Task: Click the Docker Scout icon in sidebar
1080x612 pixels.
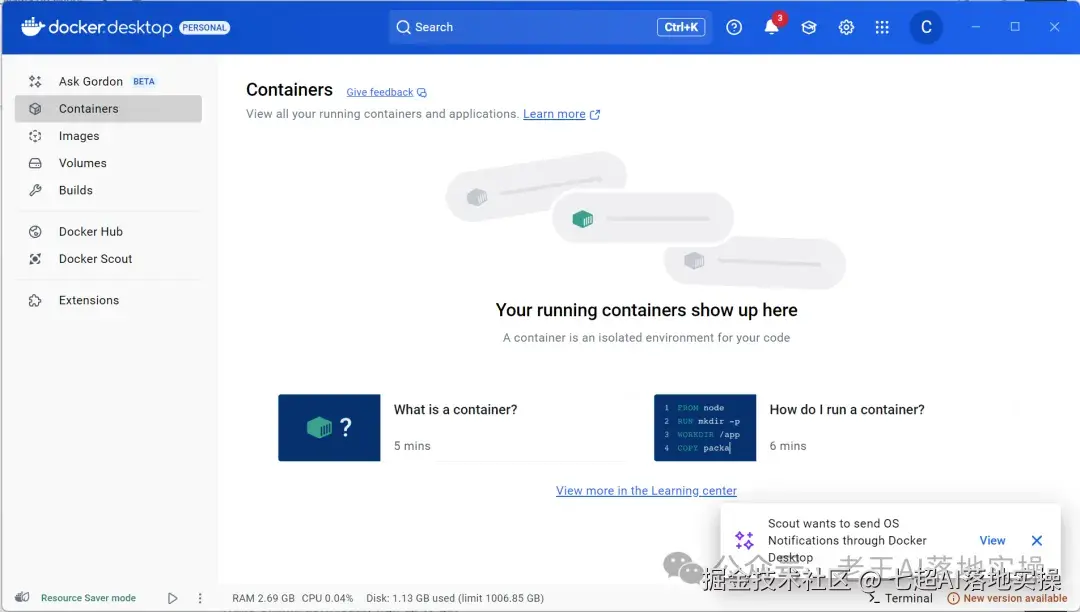Action: point(35,259)
